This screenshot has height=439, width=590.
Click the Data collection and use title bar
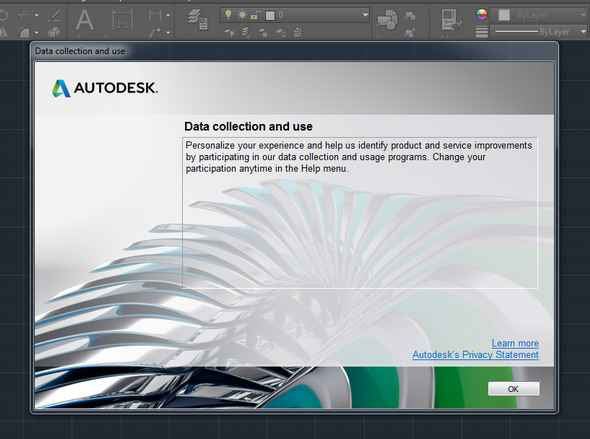click(294, 51)
